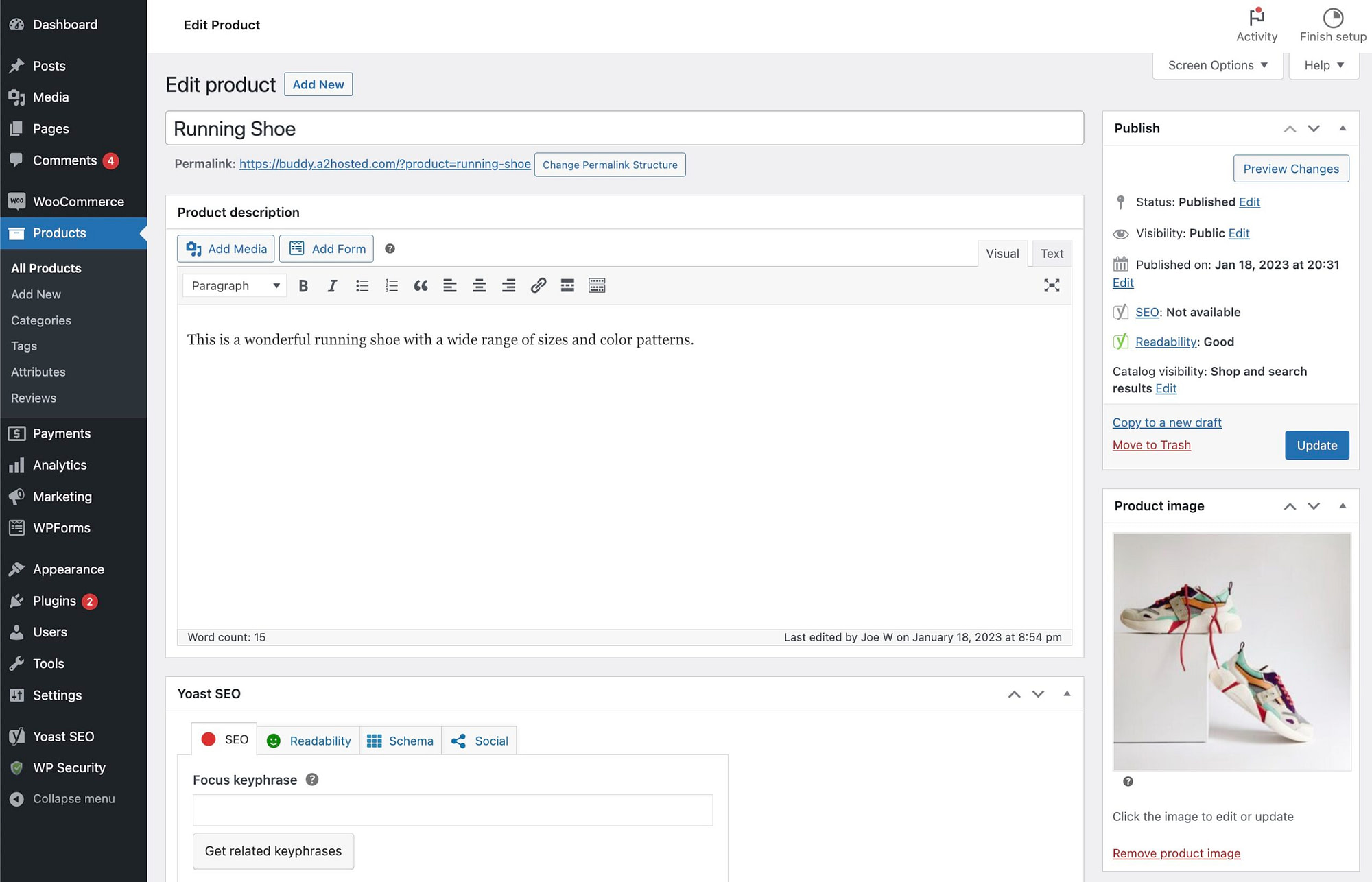This screenshot has height=882, width=1372.
Task: Click the Preview Changes button
Action: tap(1291, 169)
